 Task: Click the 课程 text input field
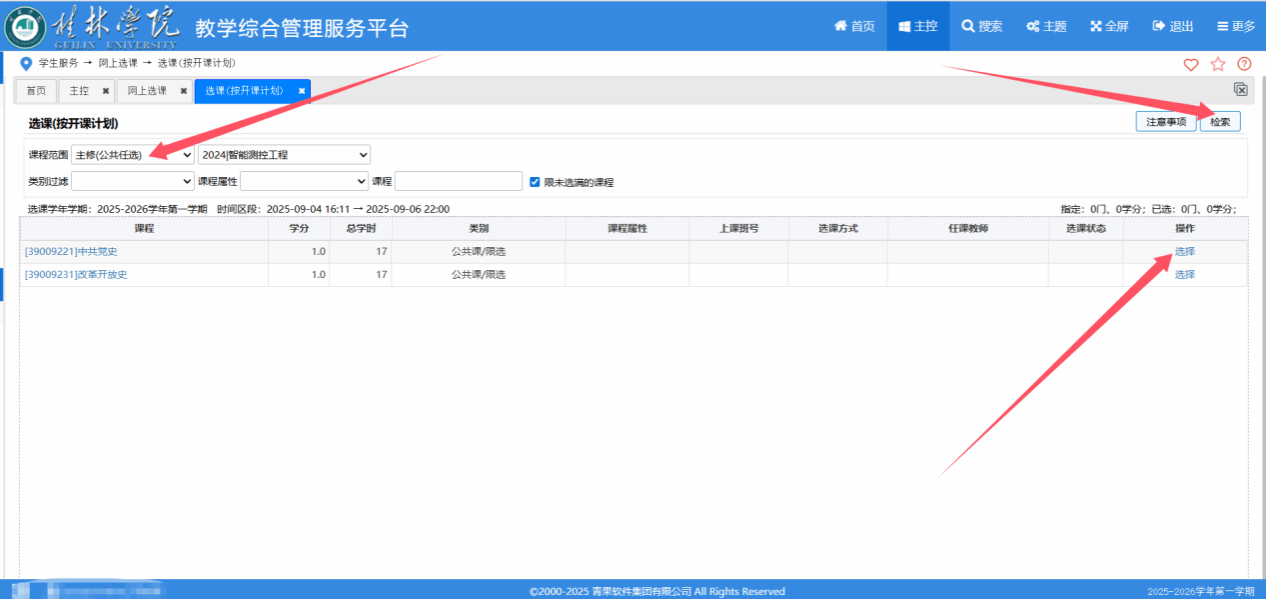click(x=458, y=181)
